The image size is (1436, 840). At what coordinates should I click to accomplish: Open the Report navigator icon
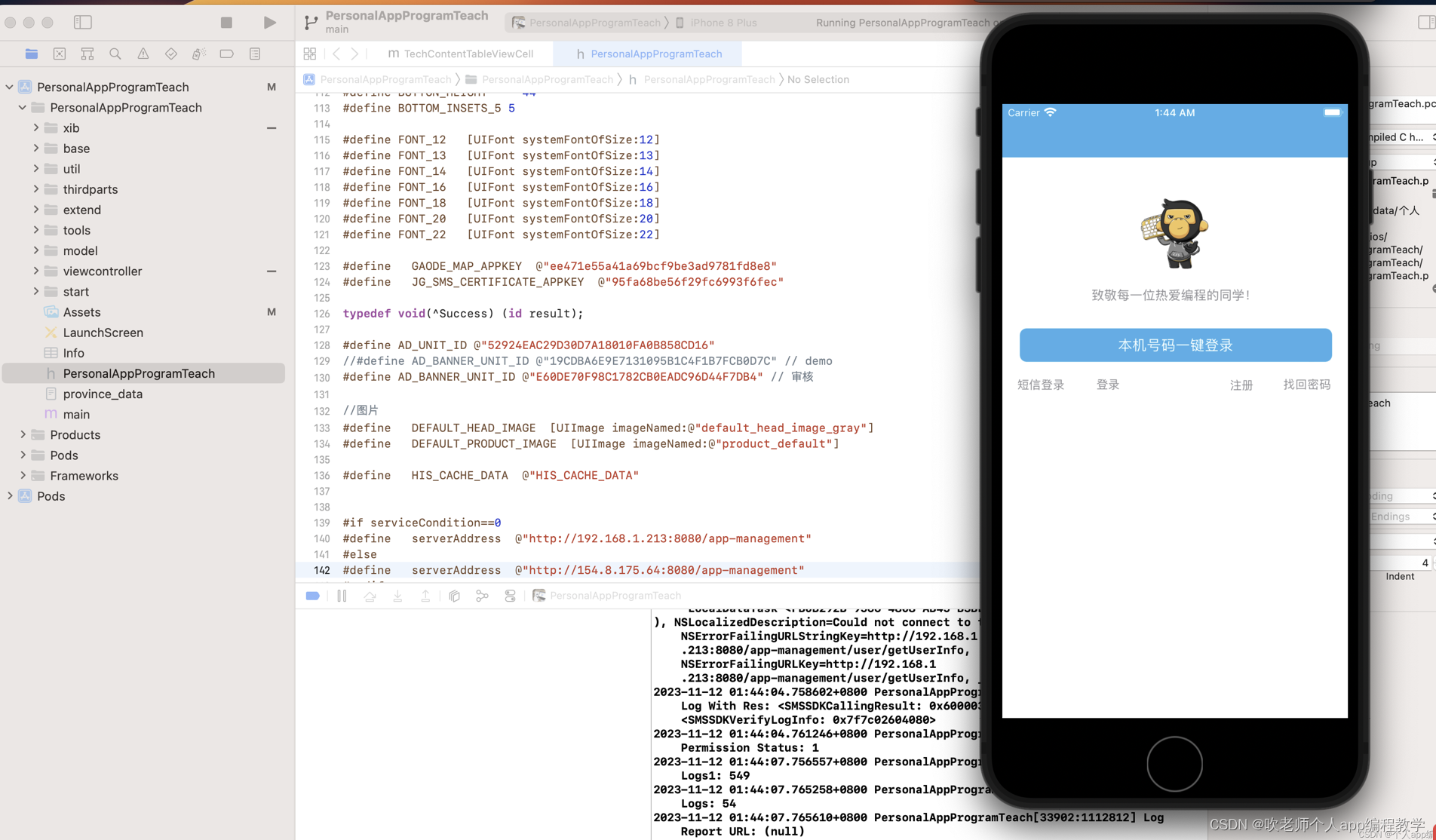coord(255,54)
